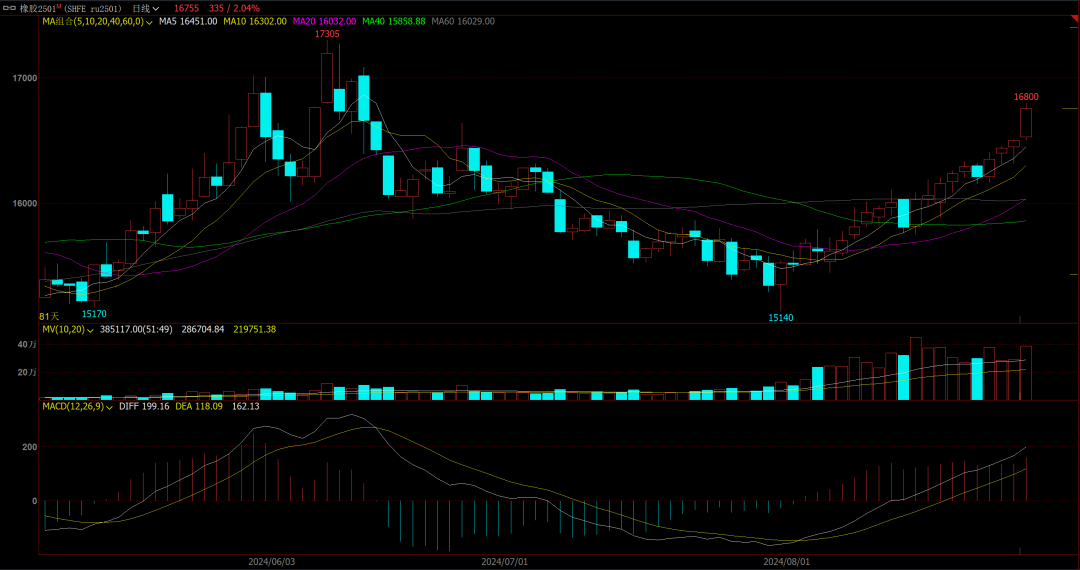The width and height of the screenshot is (1080, 570).
Task: Click the 15140 low price label
Action: (x=781, y=318)
